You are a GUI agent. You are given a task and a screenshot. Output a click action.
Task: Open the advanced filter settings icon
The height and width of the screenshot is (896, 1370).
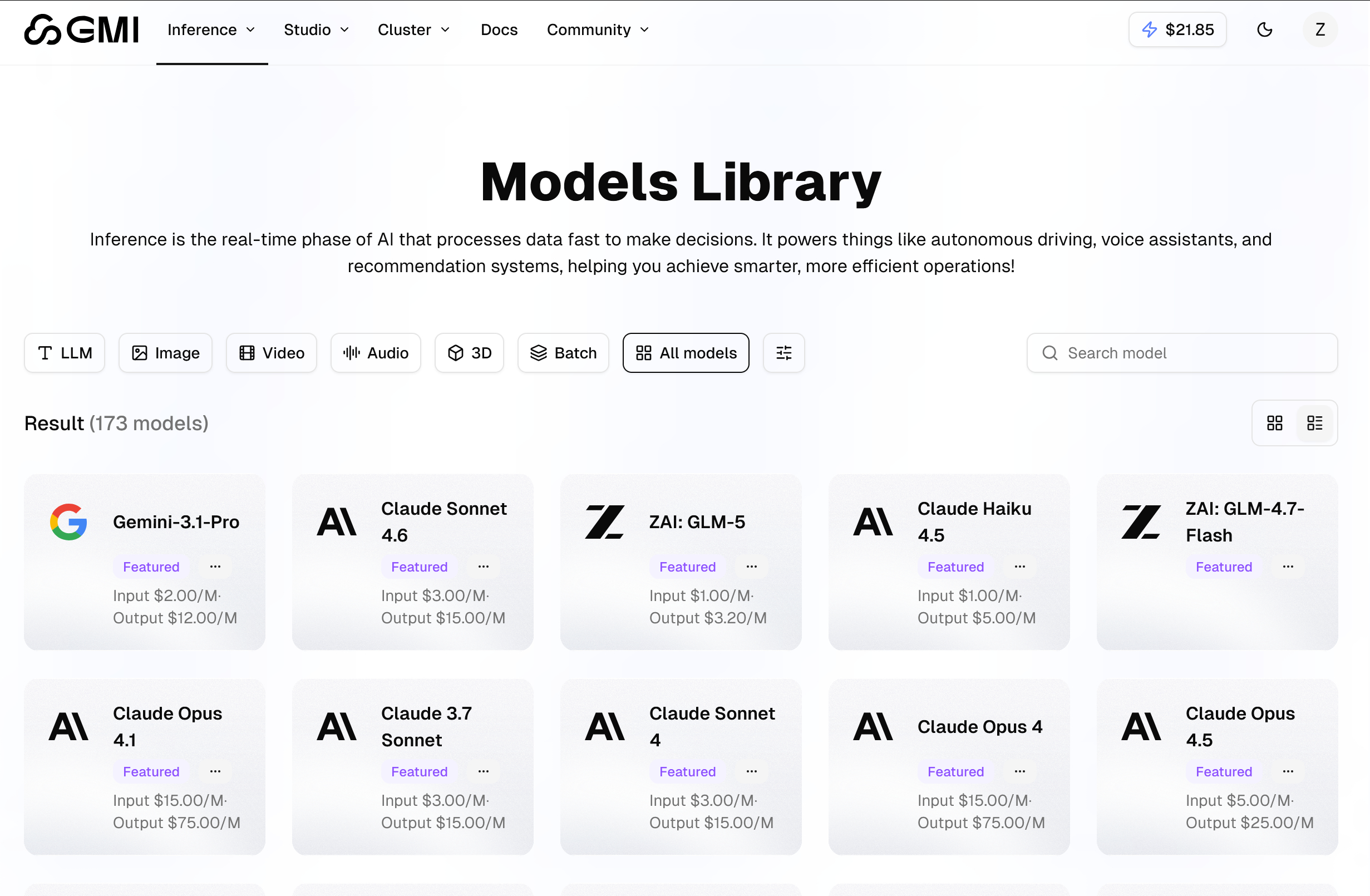point(783,352)
